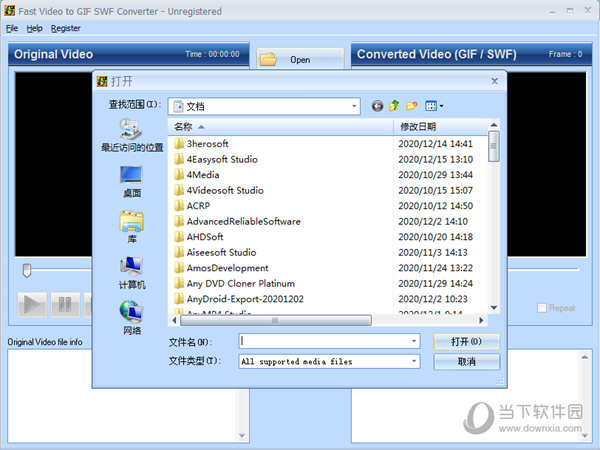The height and width of the screenshot is (450, 600).
Task: Click the horizontal scroll left arrow
Action: pos(174,320)
